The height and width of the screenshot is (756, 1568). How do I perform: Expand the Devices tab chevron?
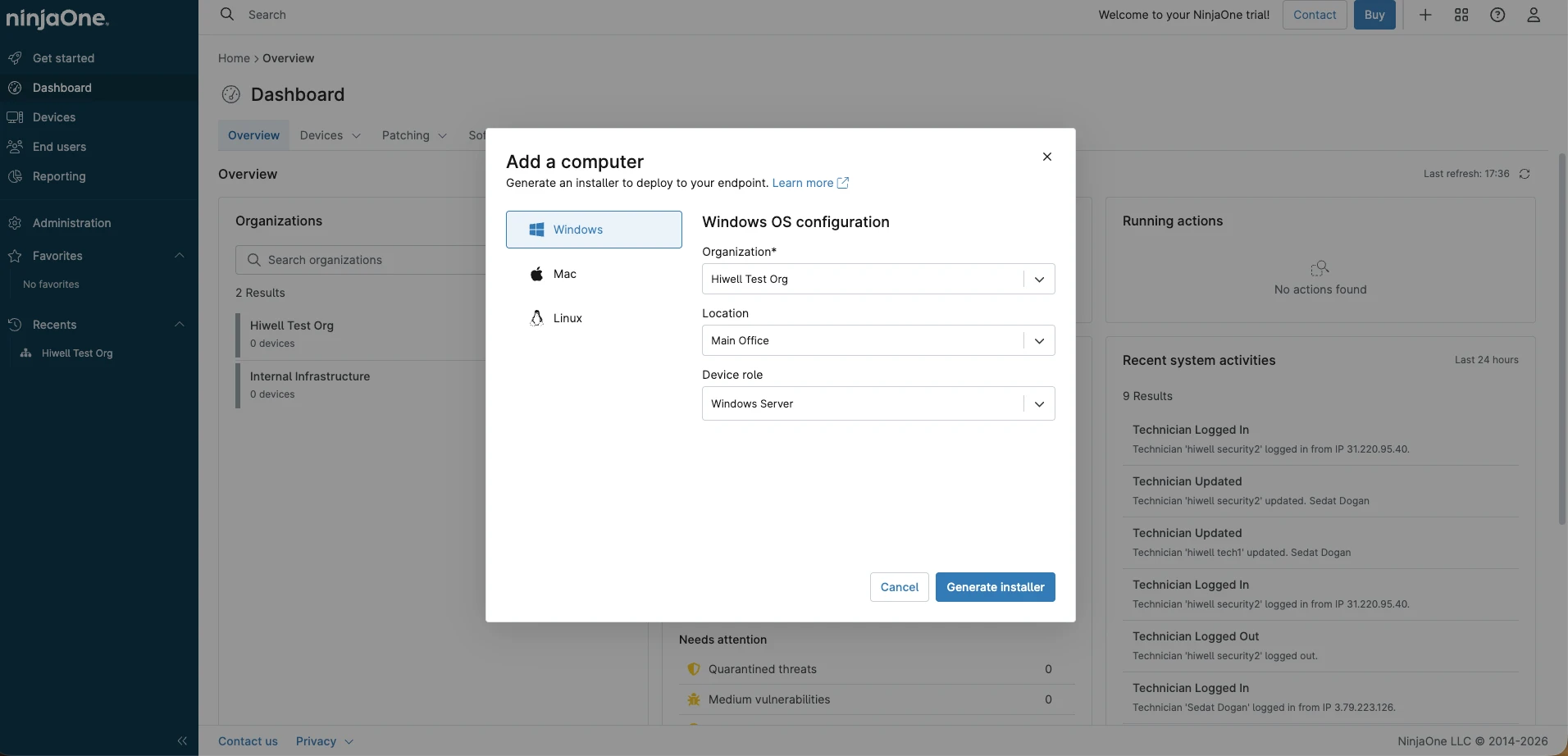coord(356,136)
